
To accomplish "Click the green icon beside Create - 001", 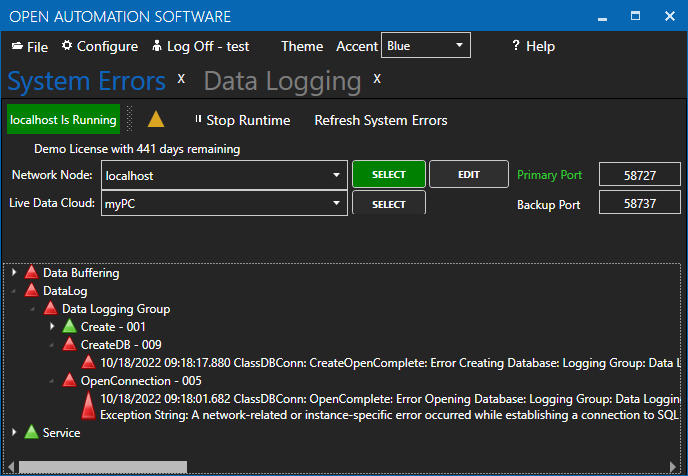I will tap(69, 327).
